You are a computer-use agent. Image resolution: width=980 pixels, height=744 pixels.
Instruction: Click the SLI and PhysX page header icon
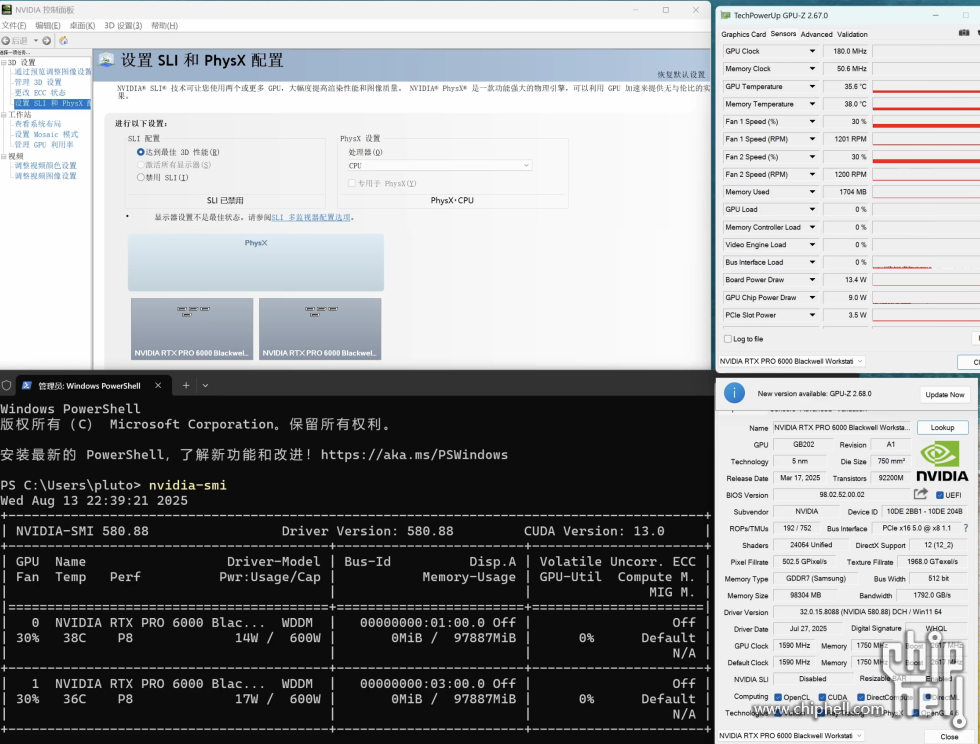point(106,60)
